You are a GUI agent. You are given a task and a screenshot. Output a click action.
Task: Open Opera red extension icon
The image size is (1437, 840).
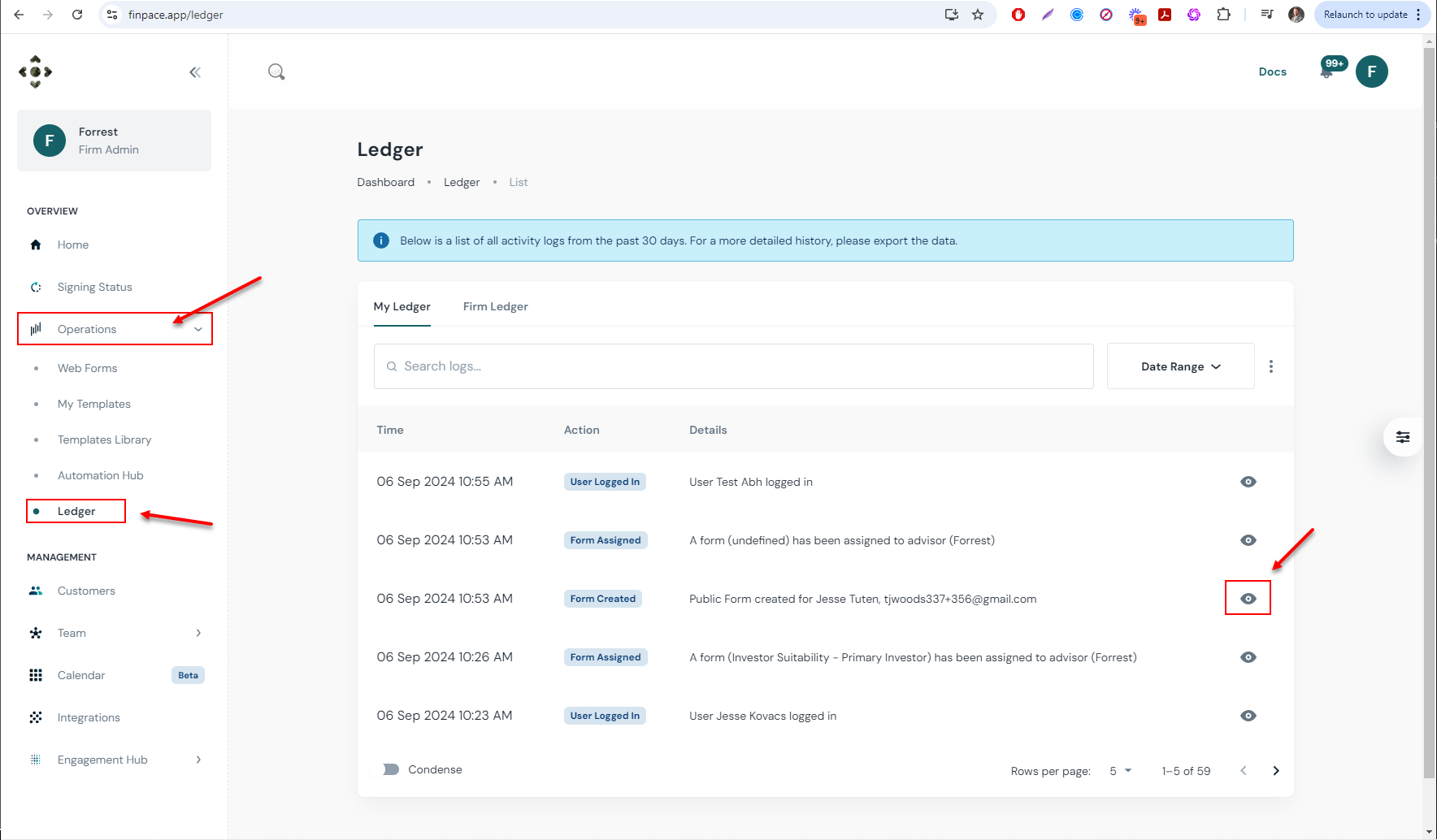click(x=1018, y=15)
